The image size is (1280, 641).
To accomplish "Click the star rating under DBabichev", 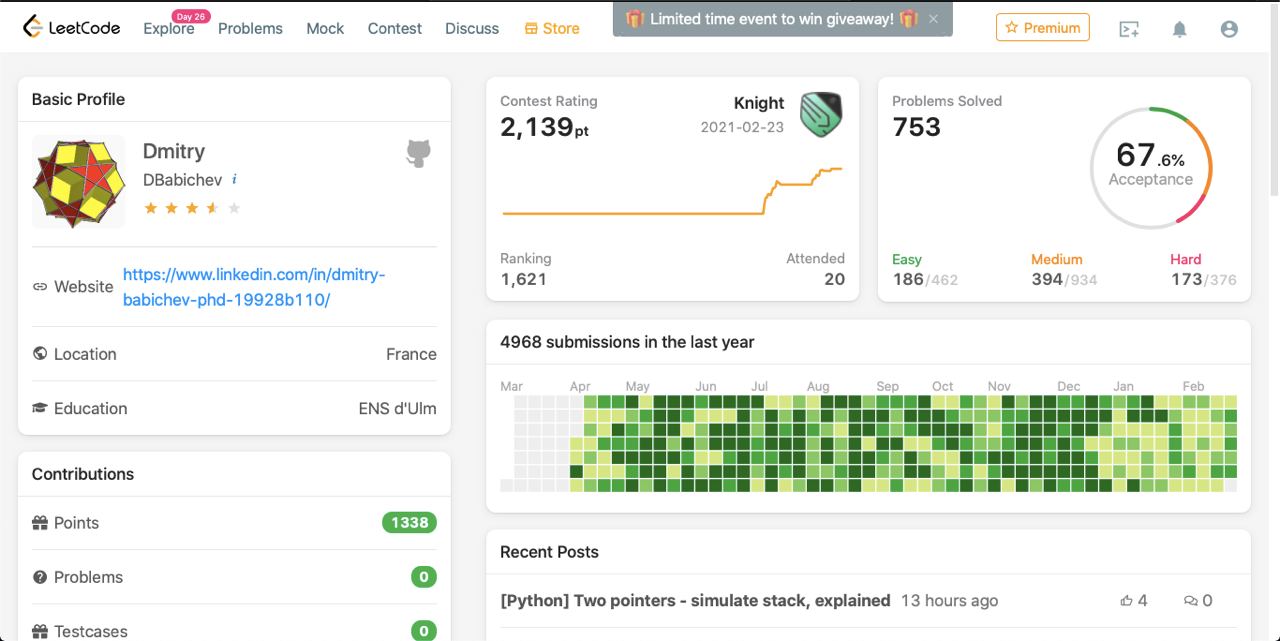I will pyautogui.click(x=192, y=208).
